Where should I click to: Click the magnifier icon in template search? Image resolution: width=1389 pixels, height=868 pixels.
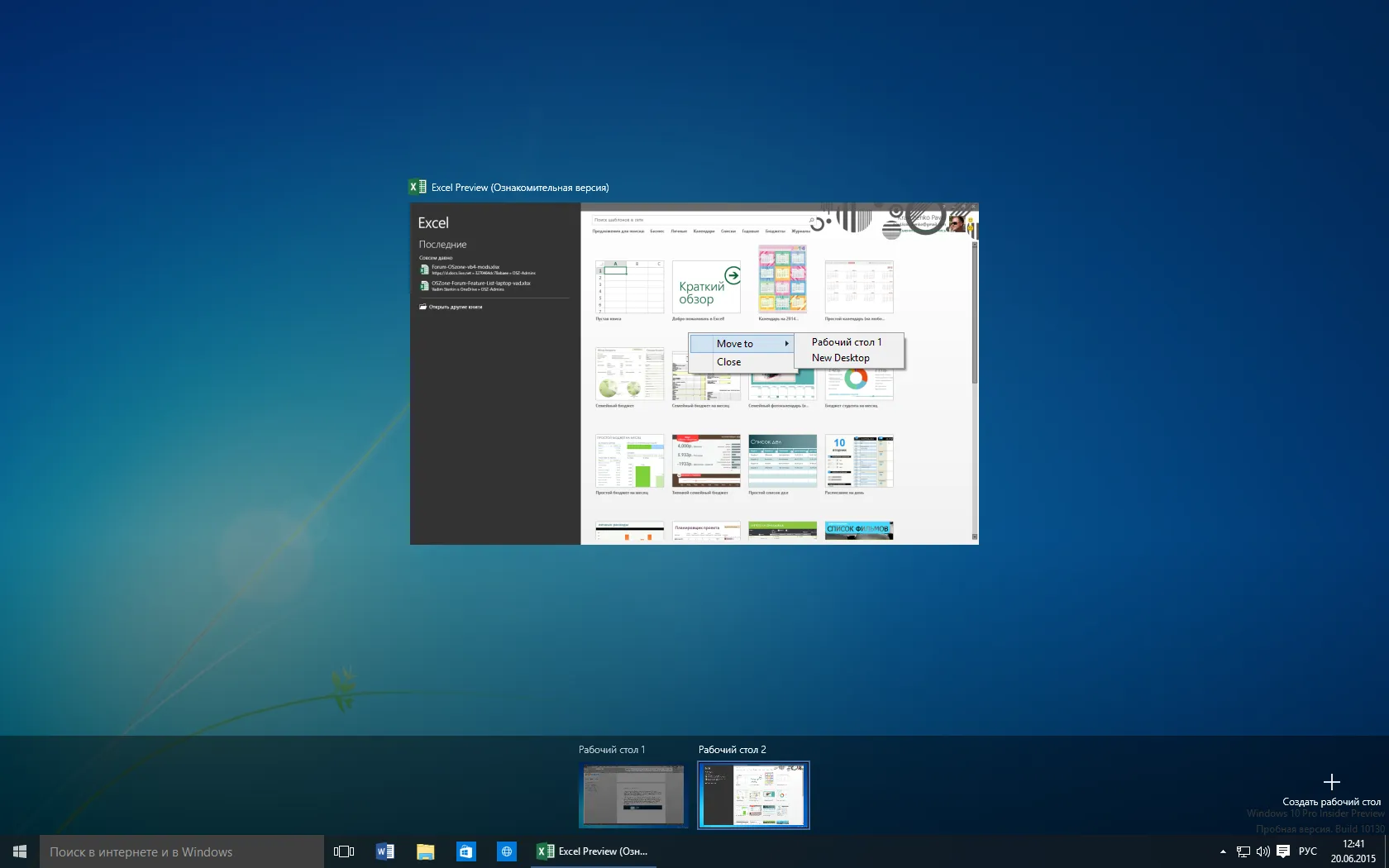(812, 221)
